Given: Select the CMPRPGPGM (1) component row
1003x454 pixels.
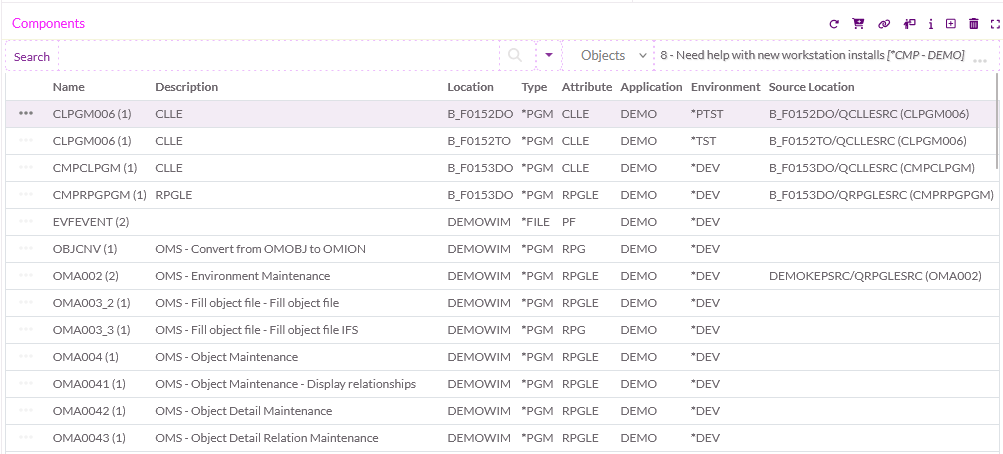Looking at the screenshot, I should tap(99, 195).
